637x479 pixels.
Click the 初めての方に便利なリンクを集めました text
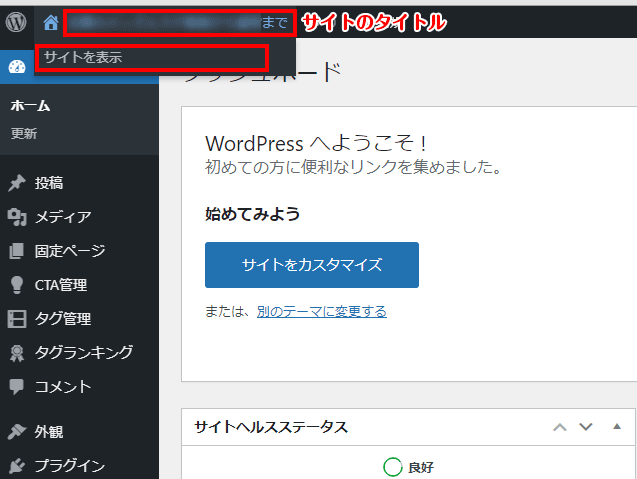point(353,167)
